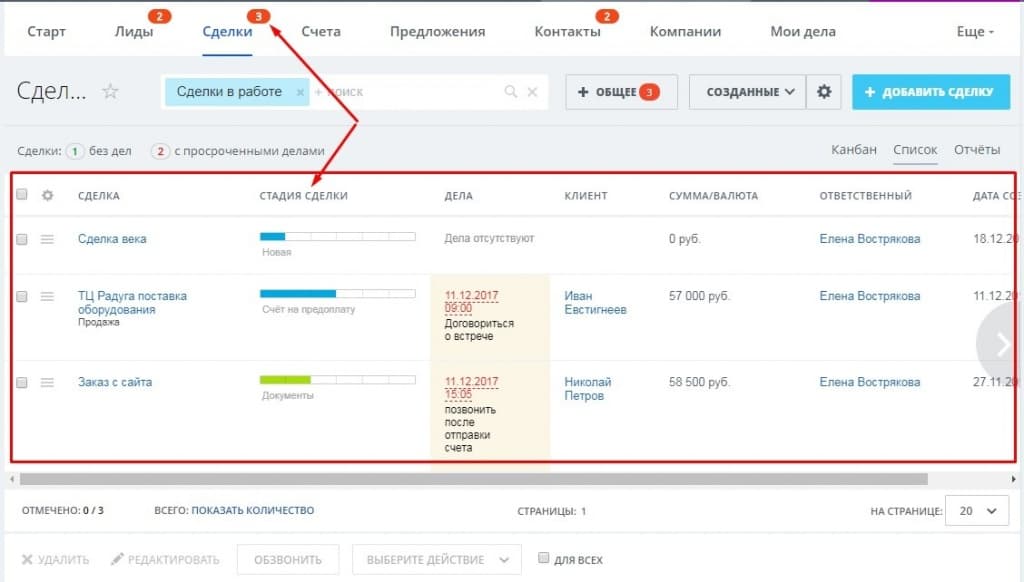
Task: Enable the 'Для всех' checkbox
Action: click(x=544, y=559)
